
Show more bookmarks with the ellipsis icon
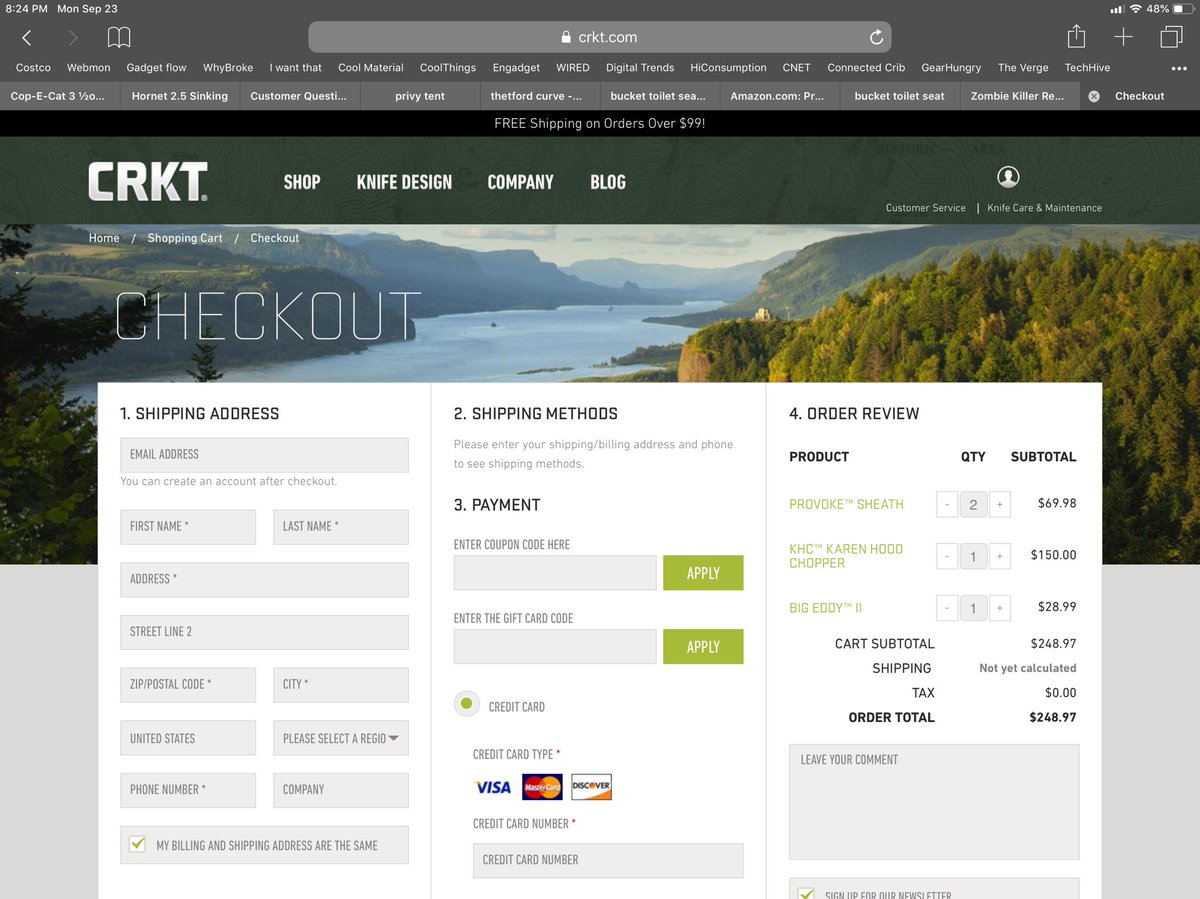pos(1179,68)
